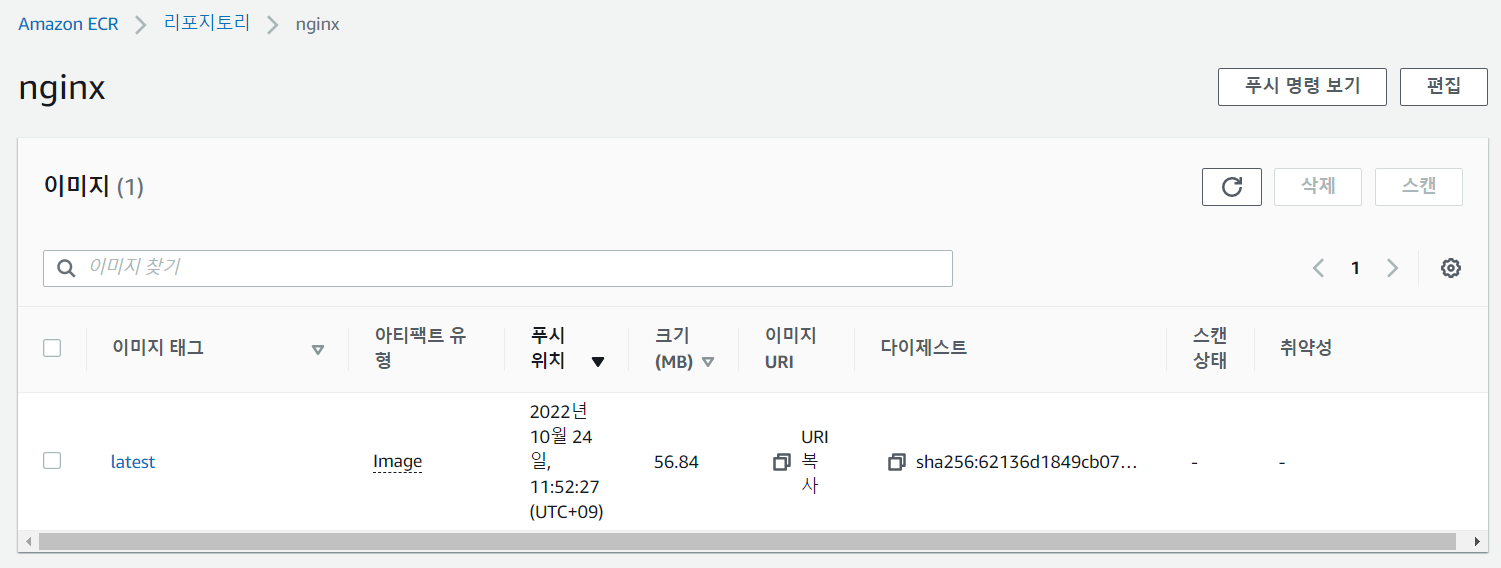Click the push timestamp 2022년 10월 24일
Screen dimensions: 1501x568
click(x=567, y=462)
